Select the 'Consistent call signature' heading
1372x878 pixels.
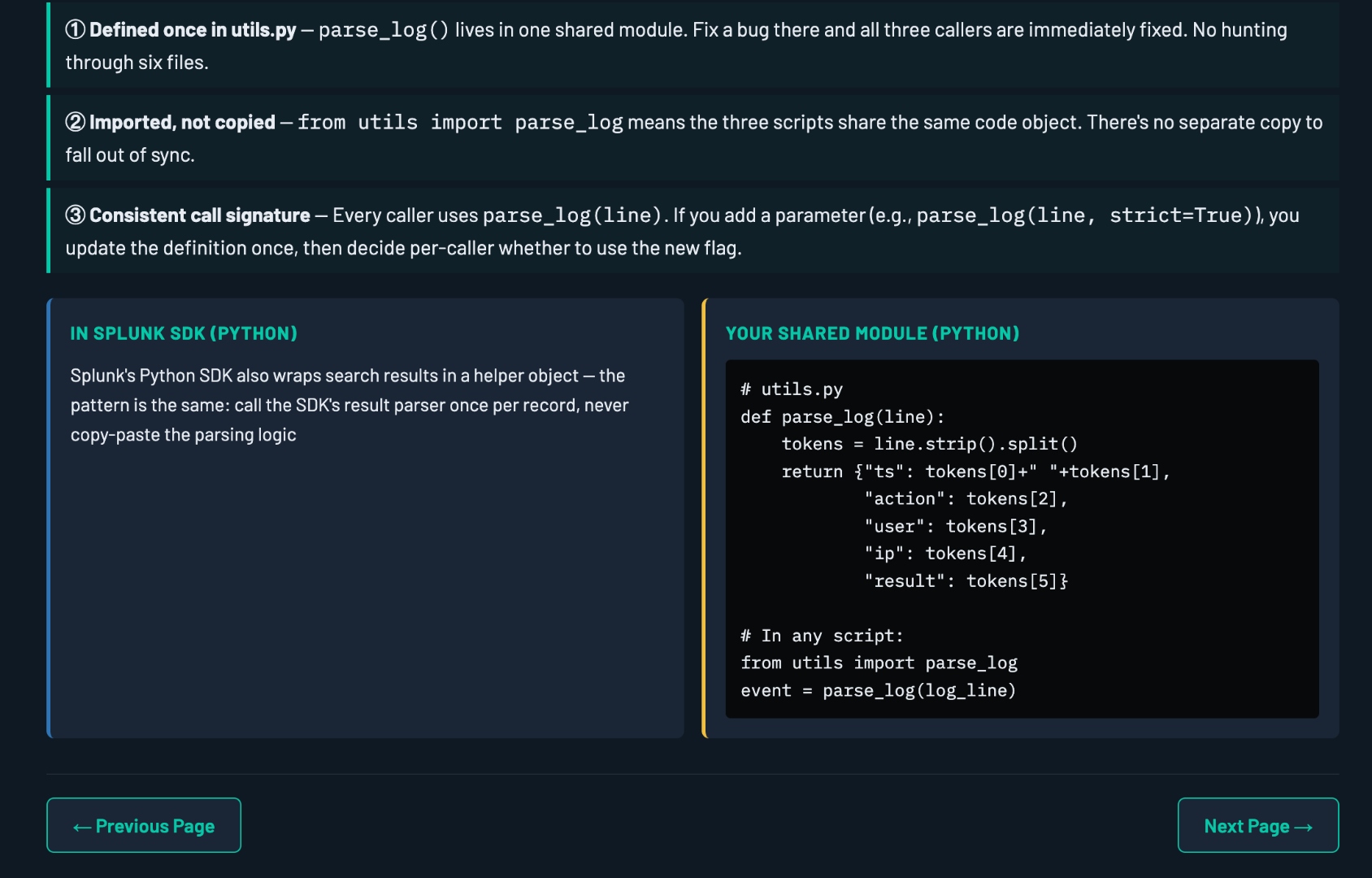(200, 215)
